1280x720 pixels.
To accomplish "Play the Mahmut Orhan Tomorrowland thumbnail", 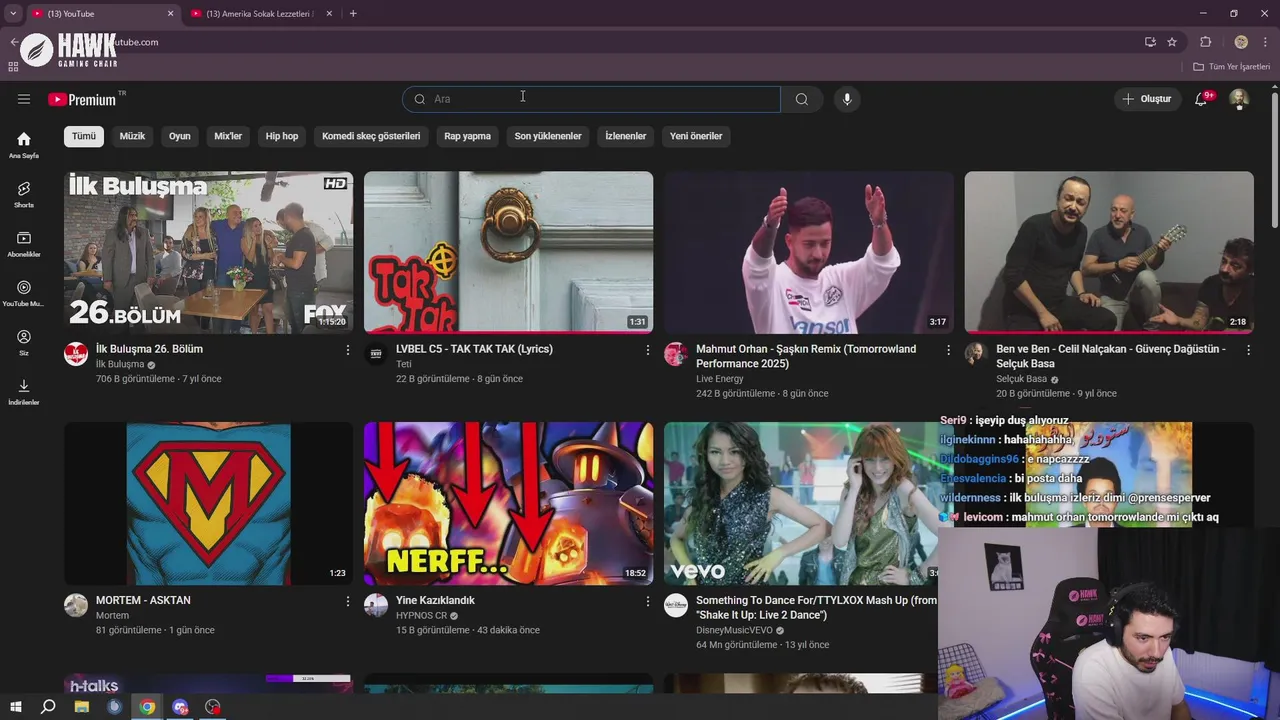I will pyautogui.click(x=809, y=252).
